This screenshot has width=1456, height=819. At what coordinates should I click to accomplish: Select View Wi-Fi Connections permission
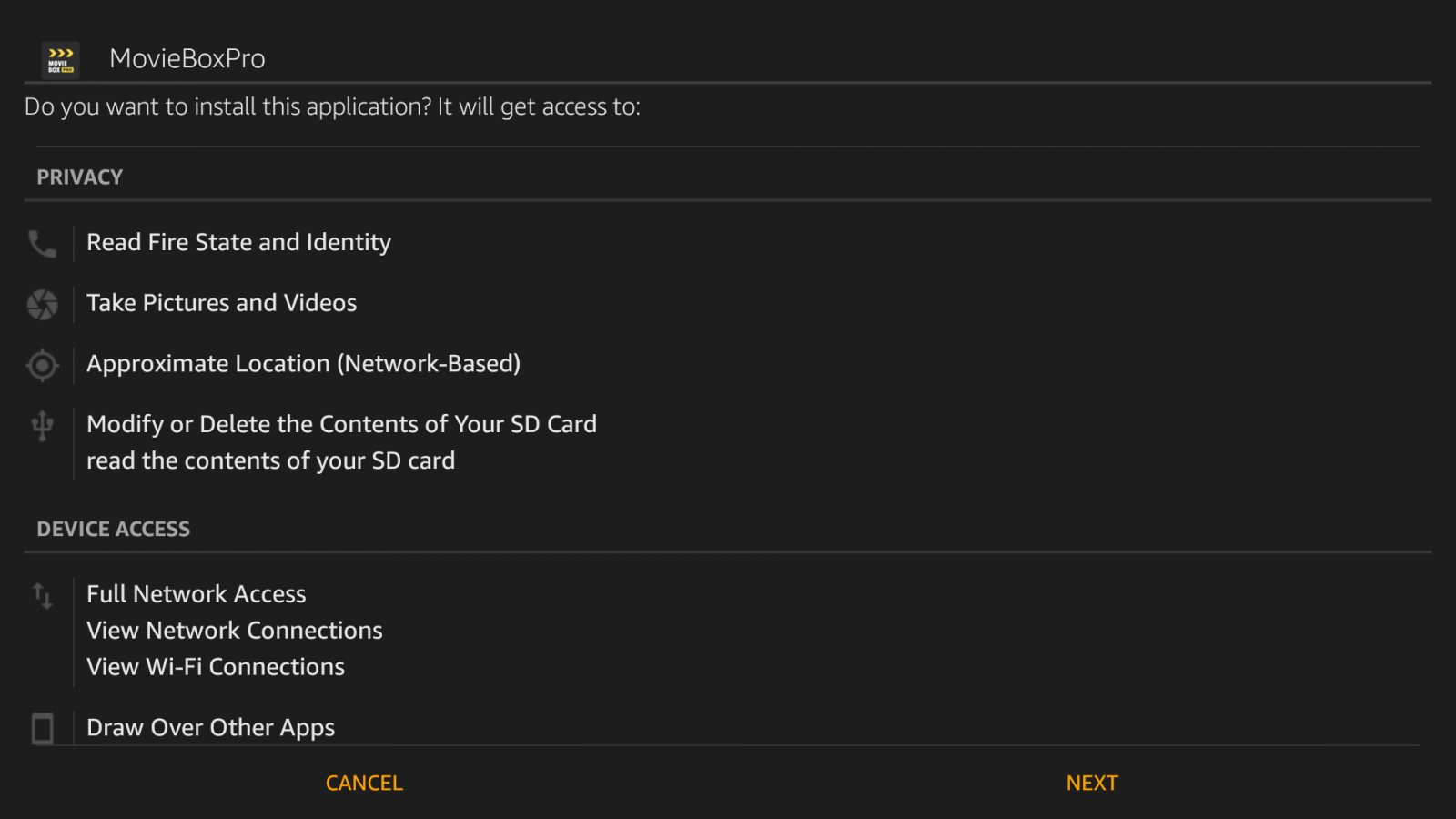pyautogui.click(x=215, y=667)
